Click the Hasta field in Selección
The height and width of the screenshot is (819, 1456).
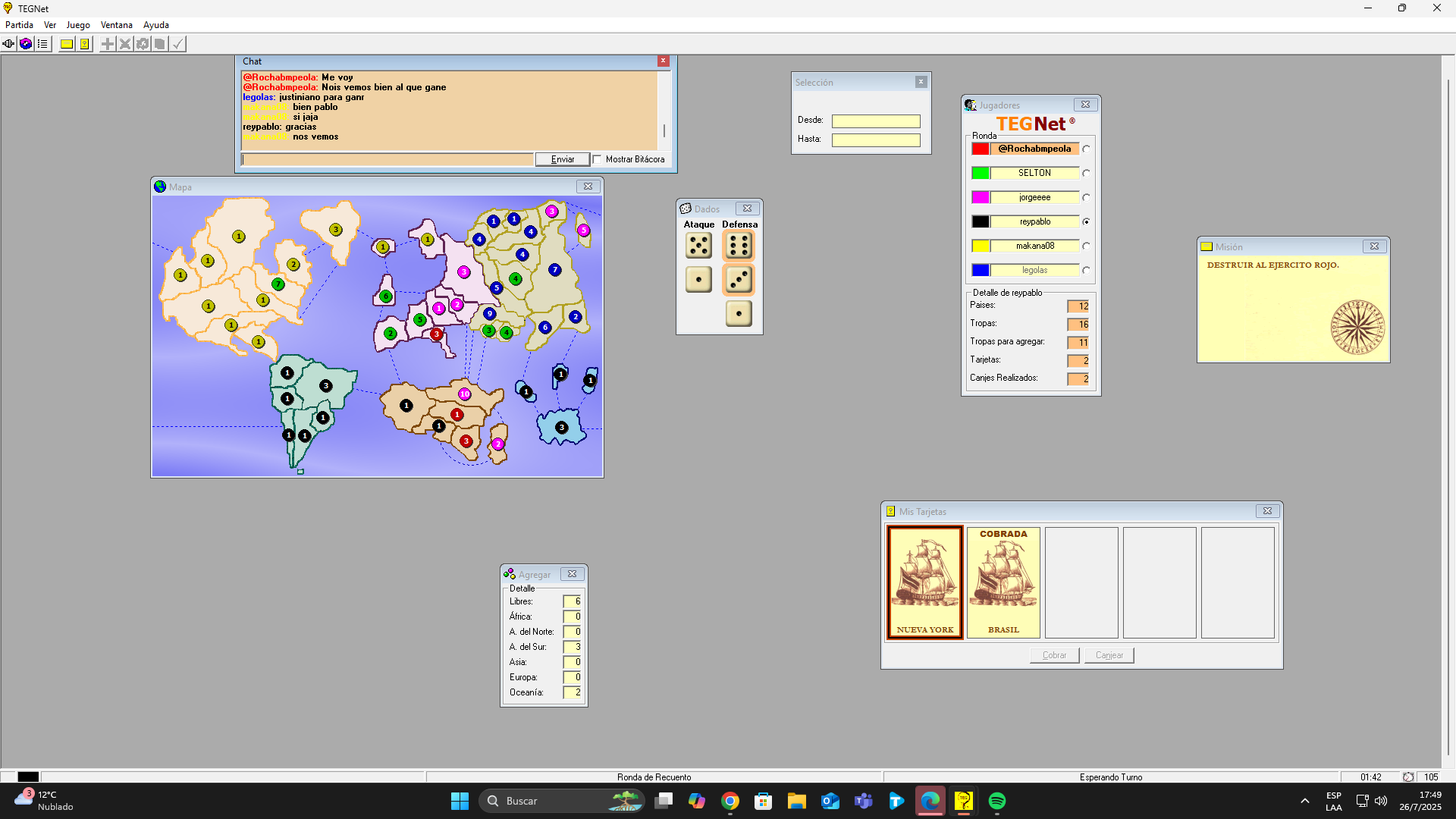tap(876, 140)
